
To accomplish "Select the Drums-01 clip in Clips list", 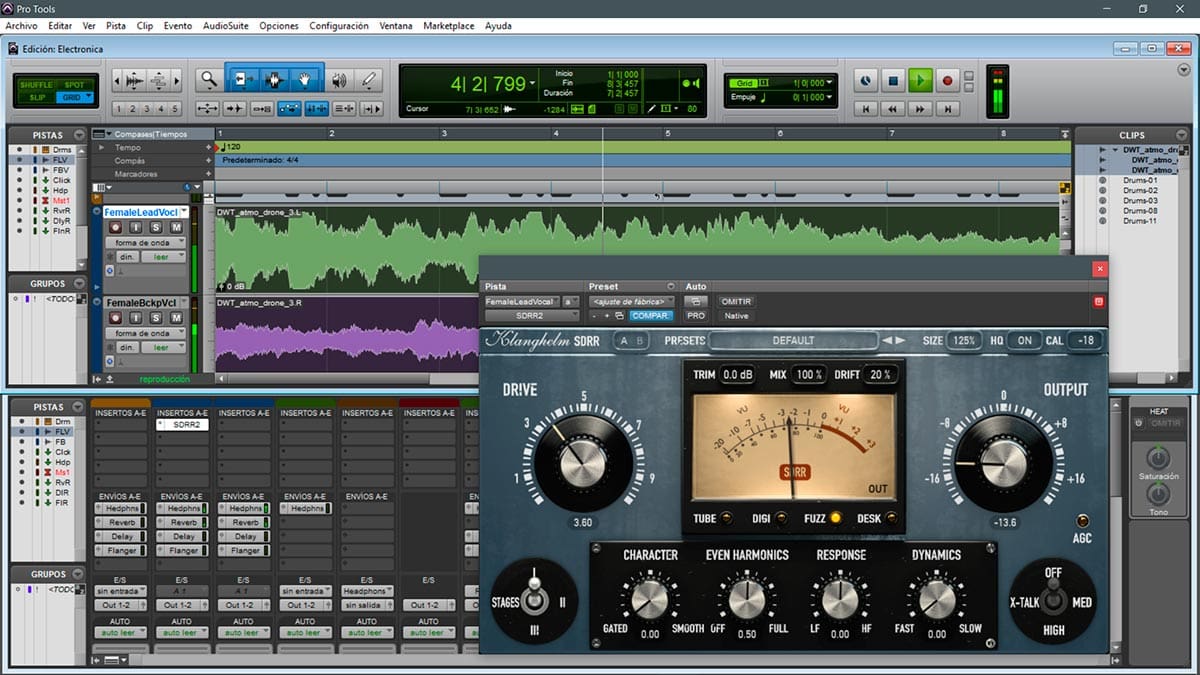I will coord(1139,180).
